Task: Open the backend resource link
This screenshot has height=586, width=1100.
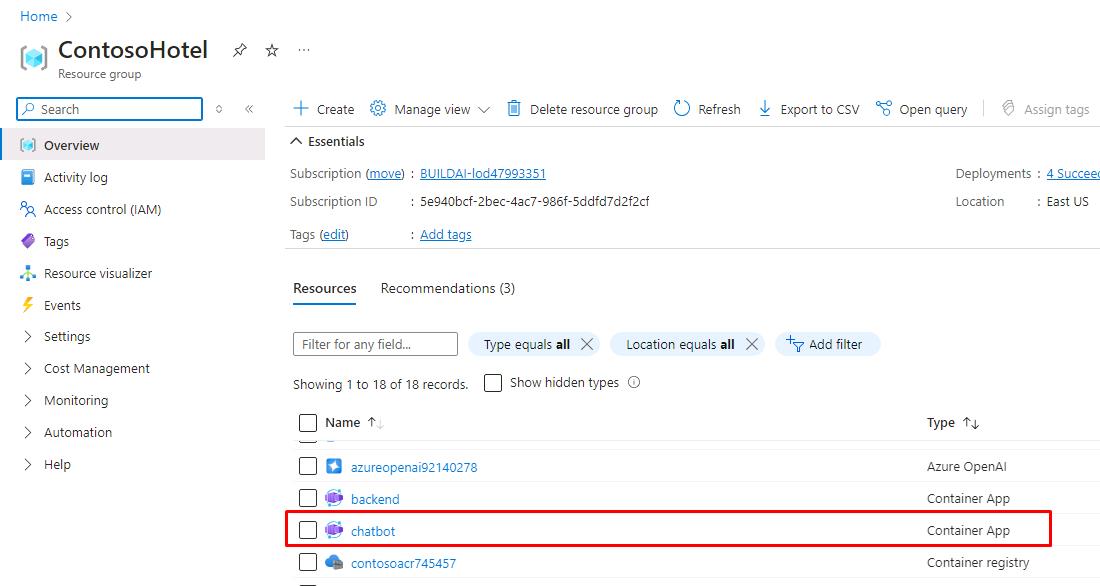Action: point(375,499)
